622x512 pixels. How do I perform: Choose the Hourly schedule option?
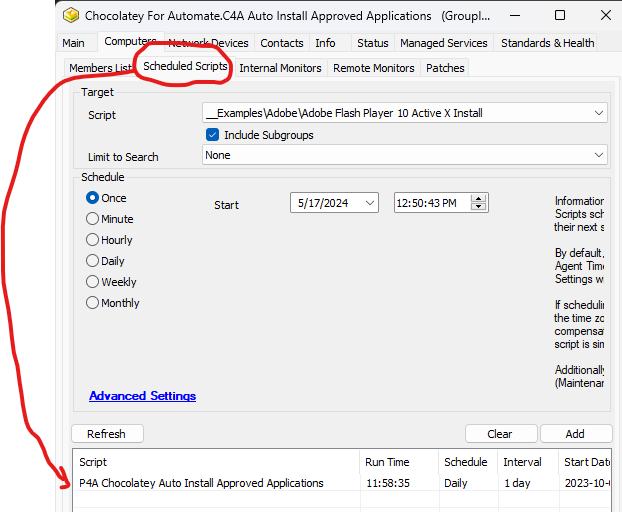(x=93, y=240)
